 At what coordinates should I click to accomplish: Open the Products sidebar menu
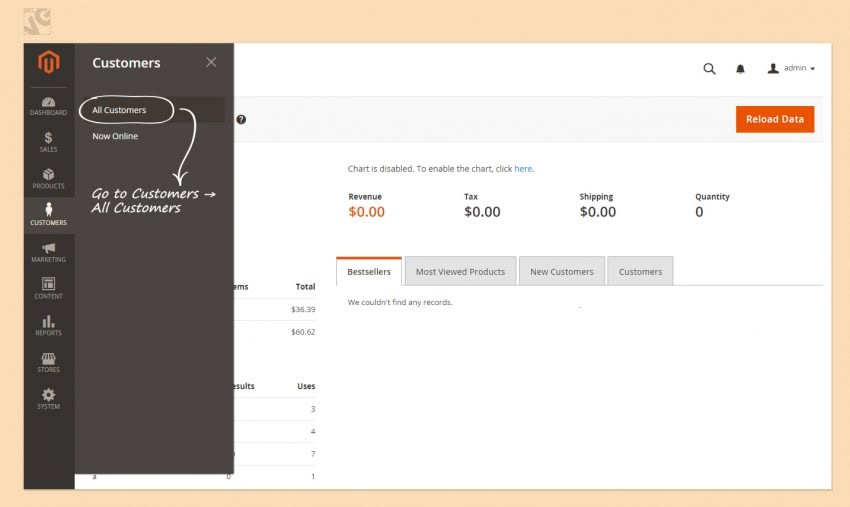[48, 178]
